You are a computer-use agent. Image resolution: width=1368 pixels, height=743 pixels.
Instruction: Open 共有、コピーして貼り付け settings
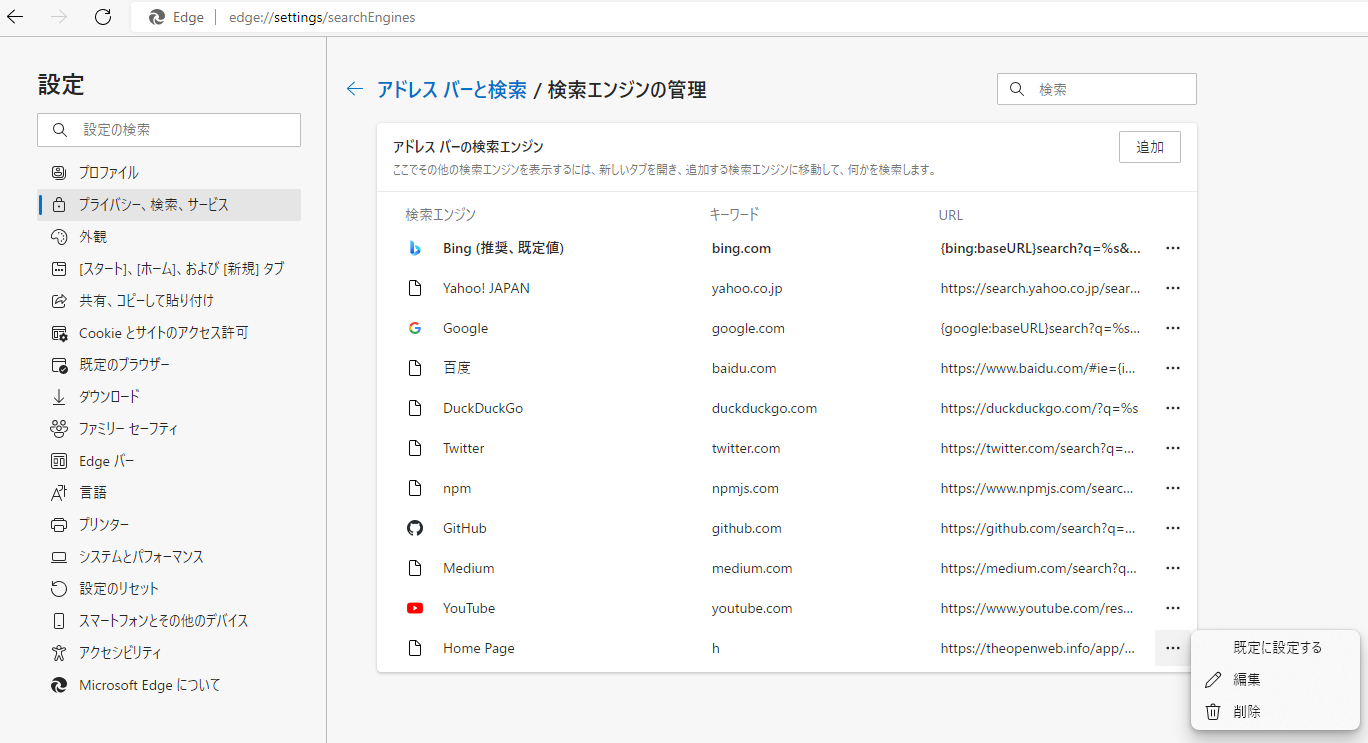point(169,301)
